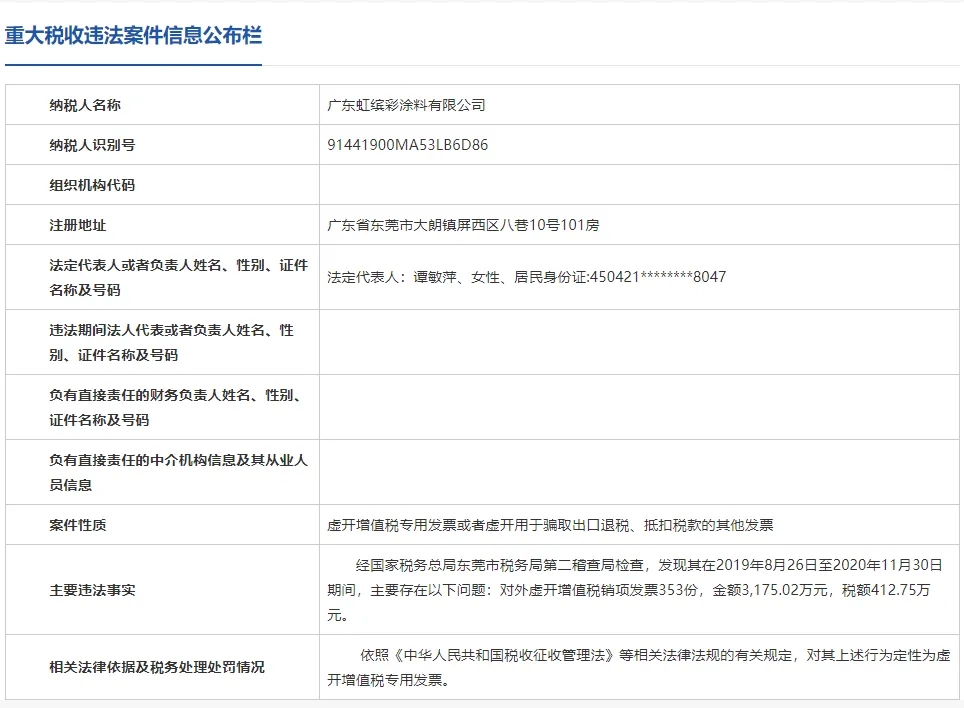
Task: Click the 负有直接责任的财务负责人 row label
Action: [x=175, y=407]
